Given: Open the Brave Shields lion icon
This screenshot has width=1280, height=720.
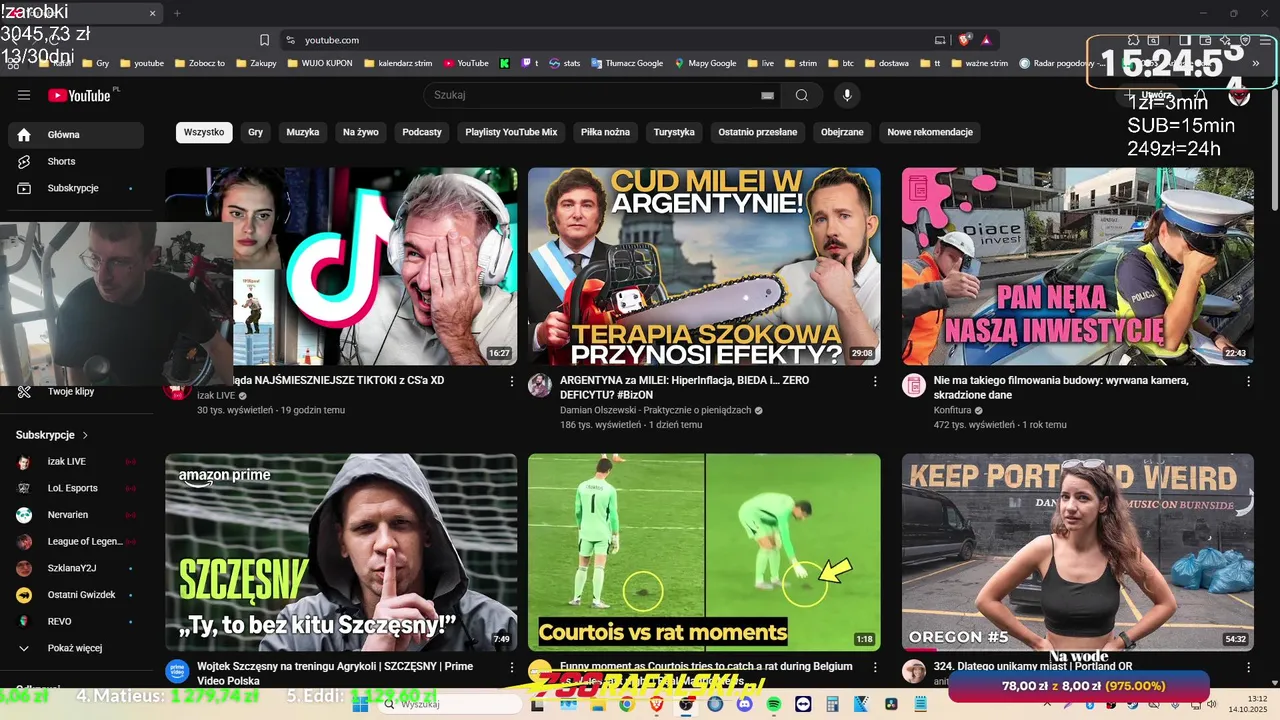Looking at the screenshot, I should (x=964, y=40).
